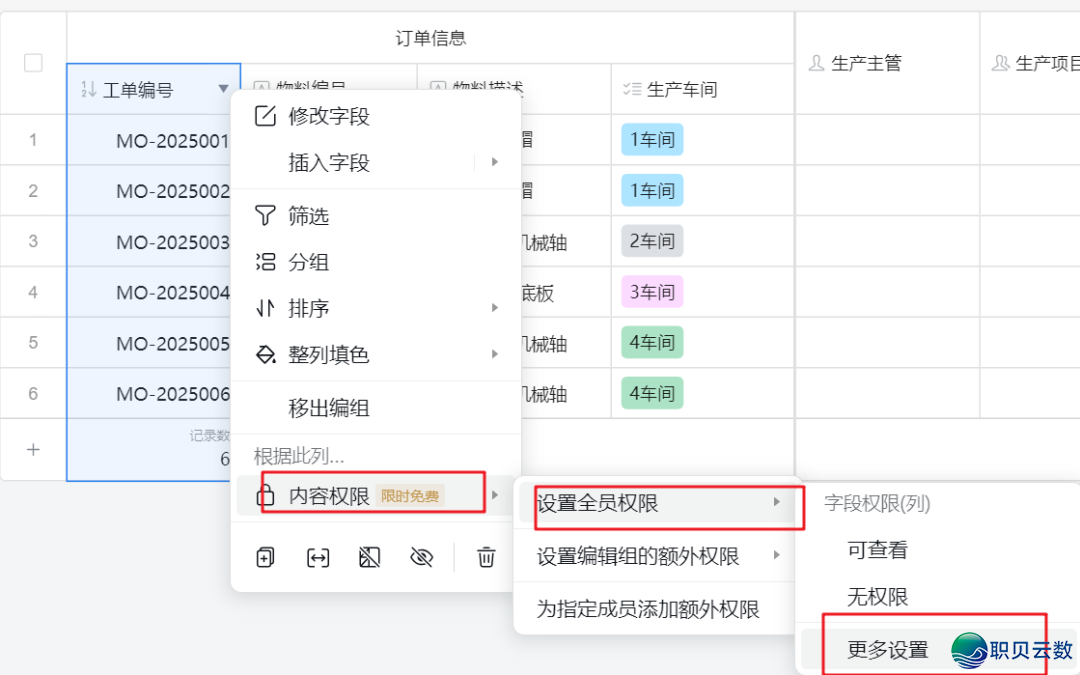Delete the field using trash icon
Viewport: 1080px width, 675px height.
(486, 558)
